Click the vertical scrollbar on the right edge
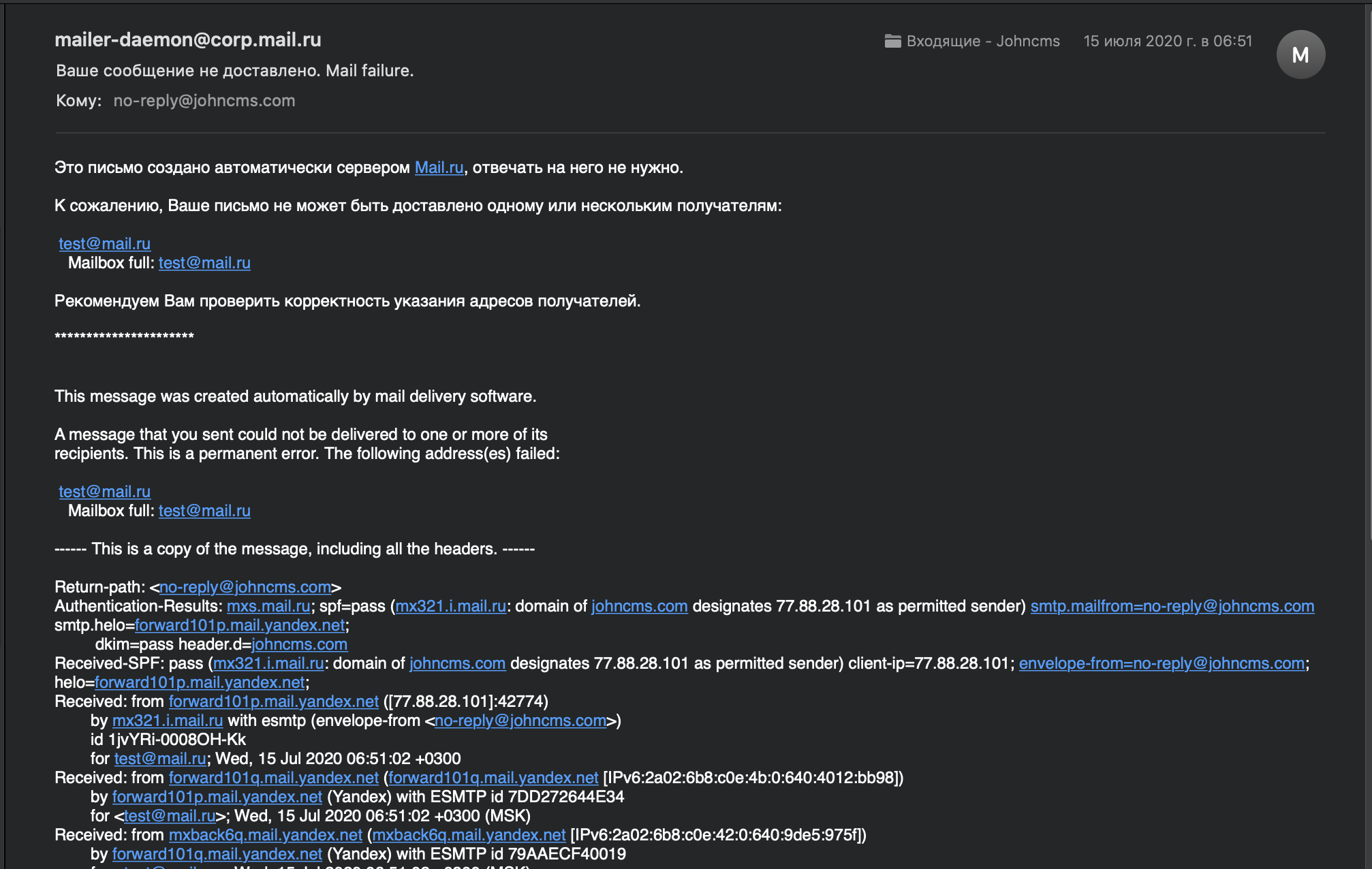 pyautogui.click(x=1369, y=272)
